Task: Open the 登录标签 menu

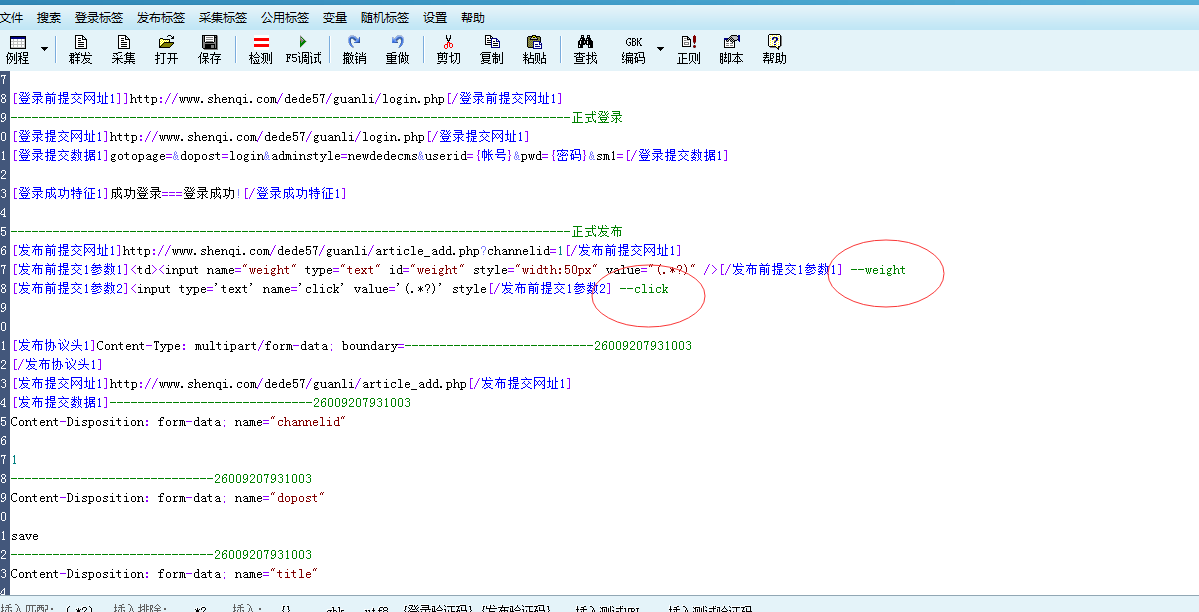Action: [99, 18]
